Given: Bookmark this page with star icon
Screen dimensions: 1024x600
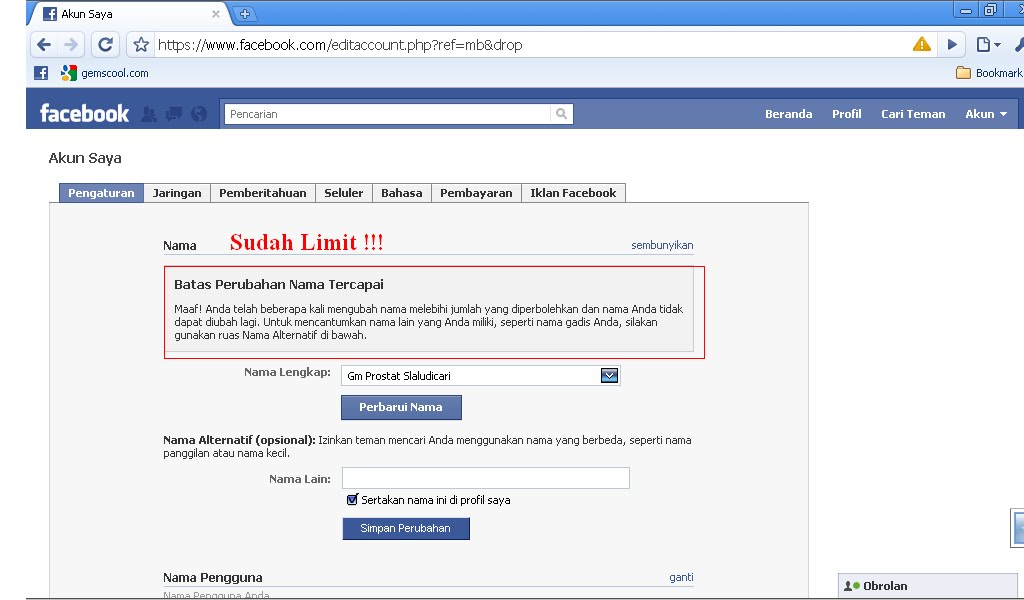Looking at the screenshot, I should click(141, 44).
